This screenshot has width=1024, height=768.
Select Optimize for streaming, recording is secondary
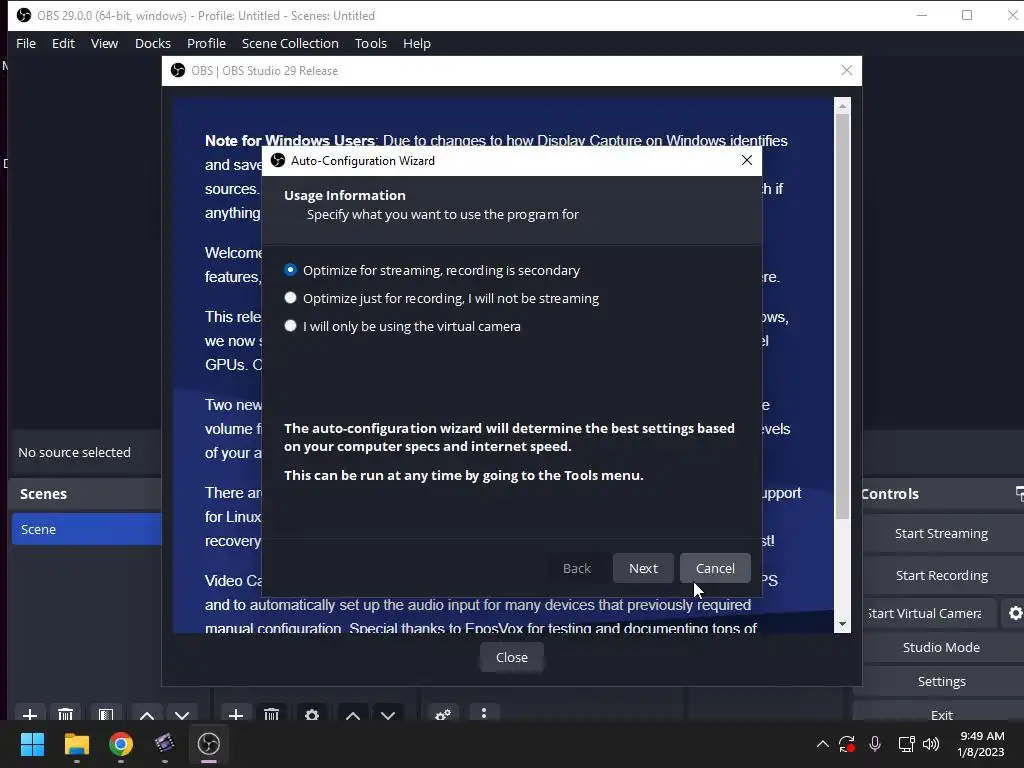click(432, 270)
